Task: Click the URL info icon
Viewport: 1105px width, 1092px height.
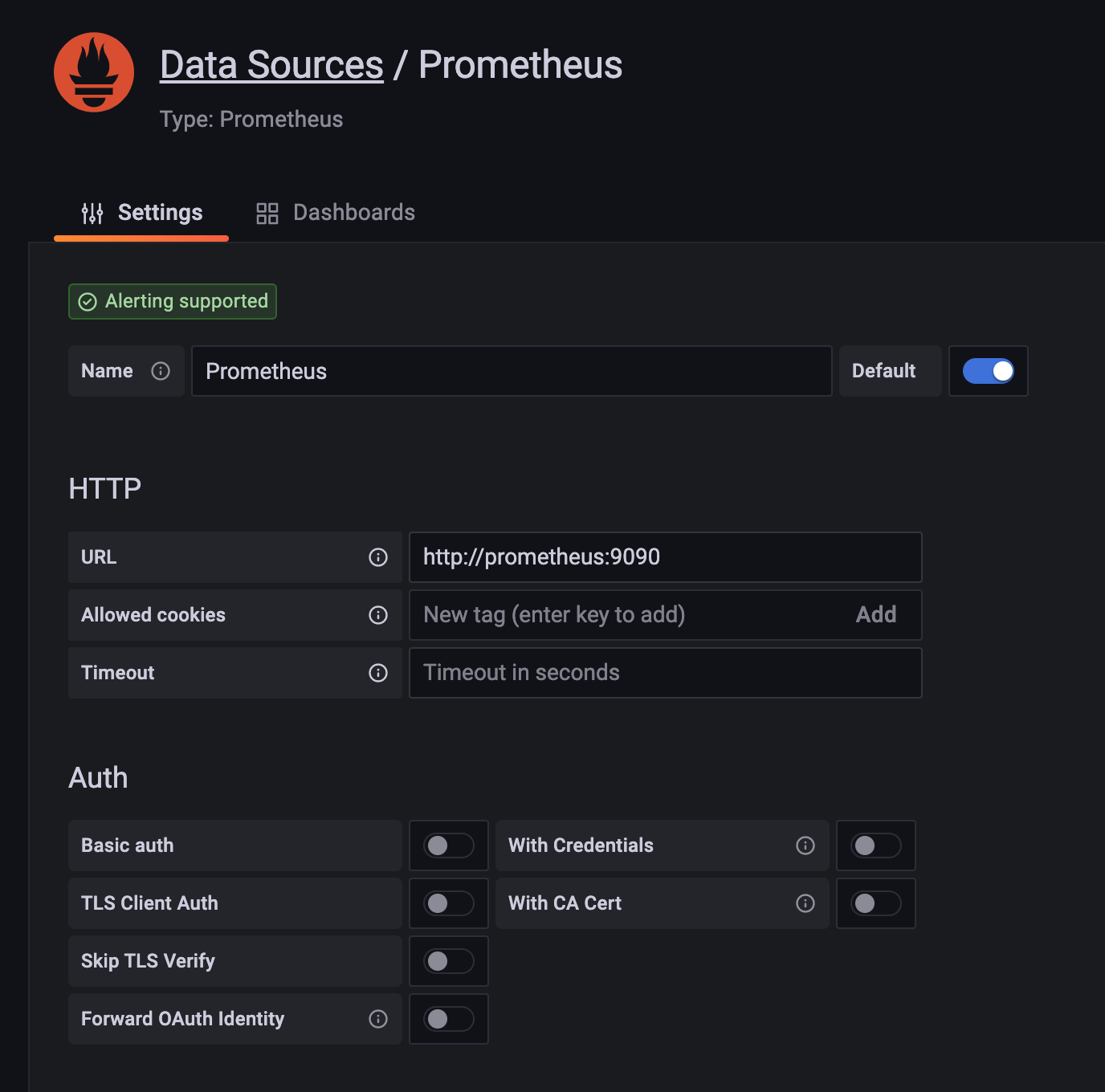Action: pos(378,557)
